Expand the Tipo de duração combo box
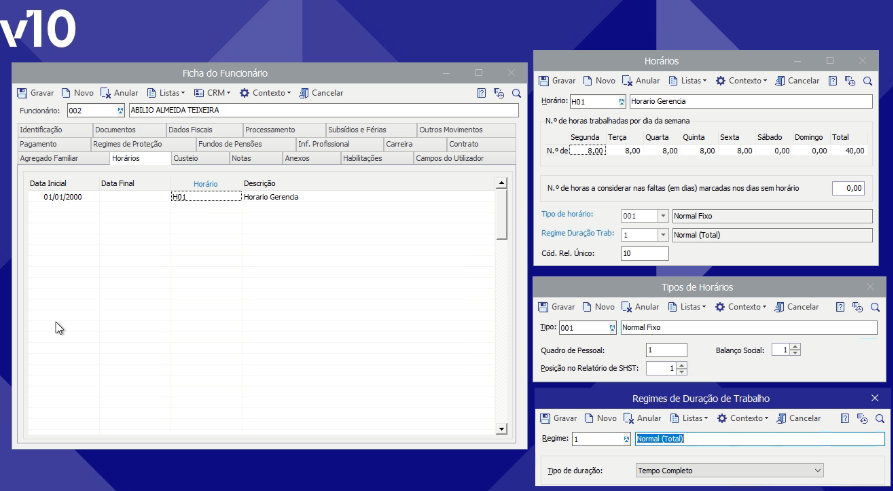The height and width of the screenshot is (491, 893). (x=817, y=470)
